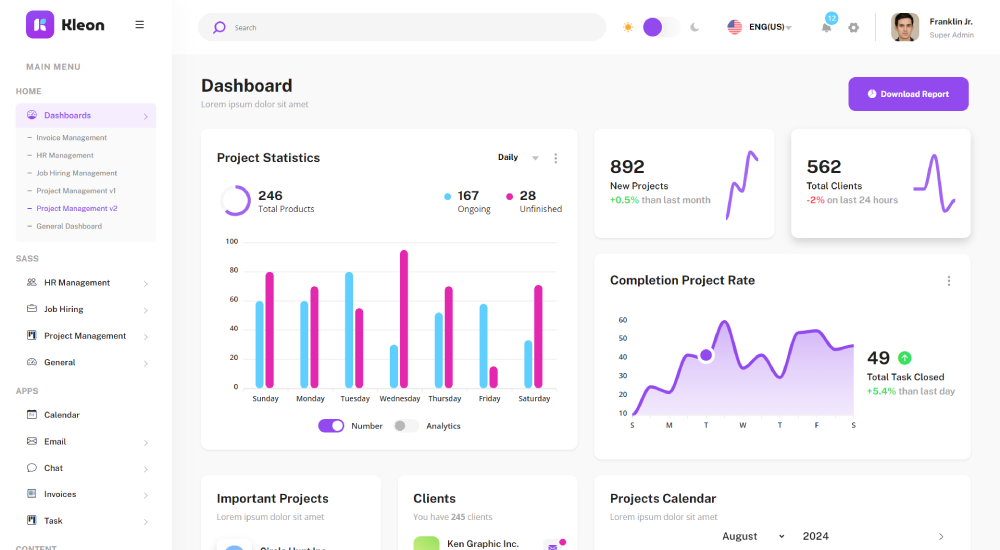1000x550 pixels.
Task: Disable the Number chart toggle
Action: click(x=331, y=426)
